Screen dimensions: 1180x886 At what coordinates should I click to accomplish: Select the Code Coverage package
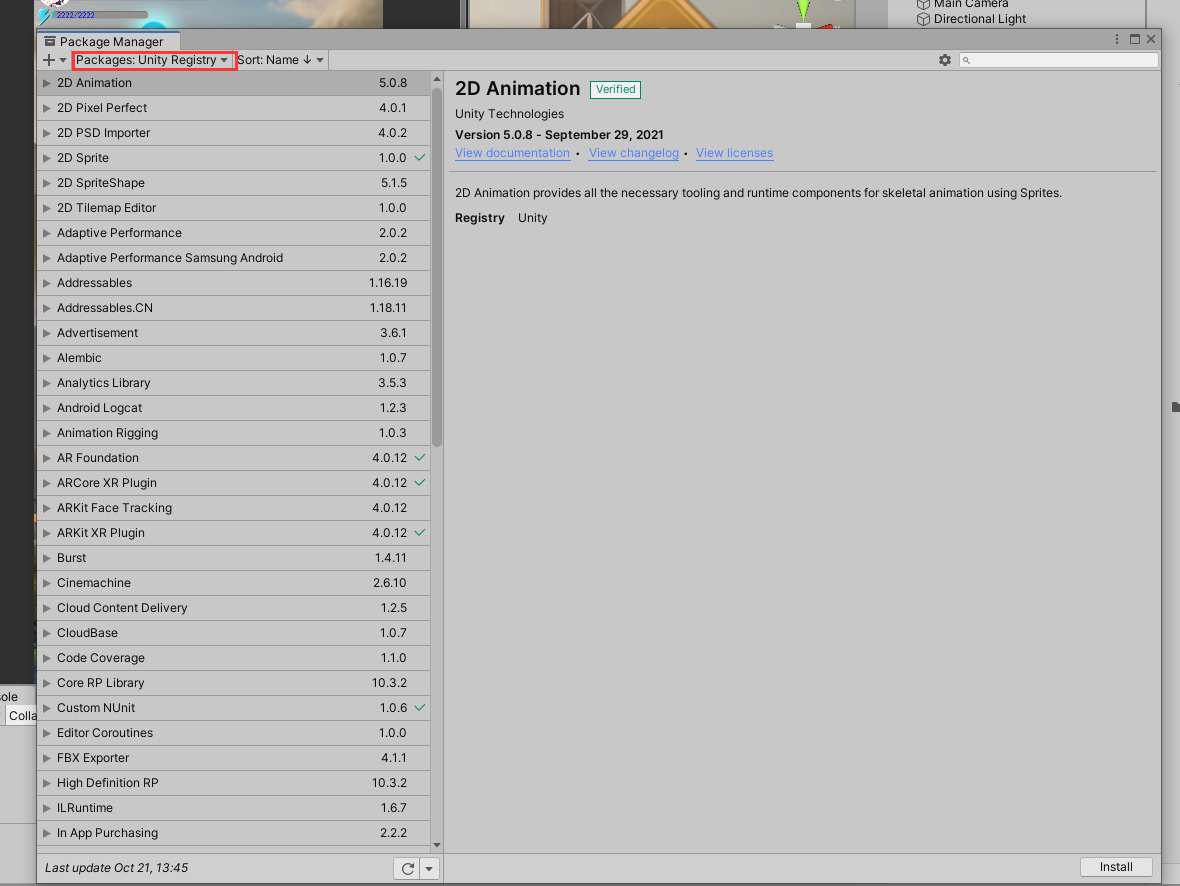(233, 657)
